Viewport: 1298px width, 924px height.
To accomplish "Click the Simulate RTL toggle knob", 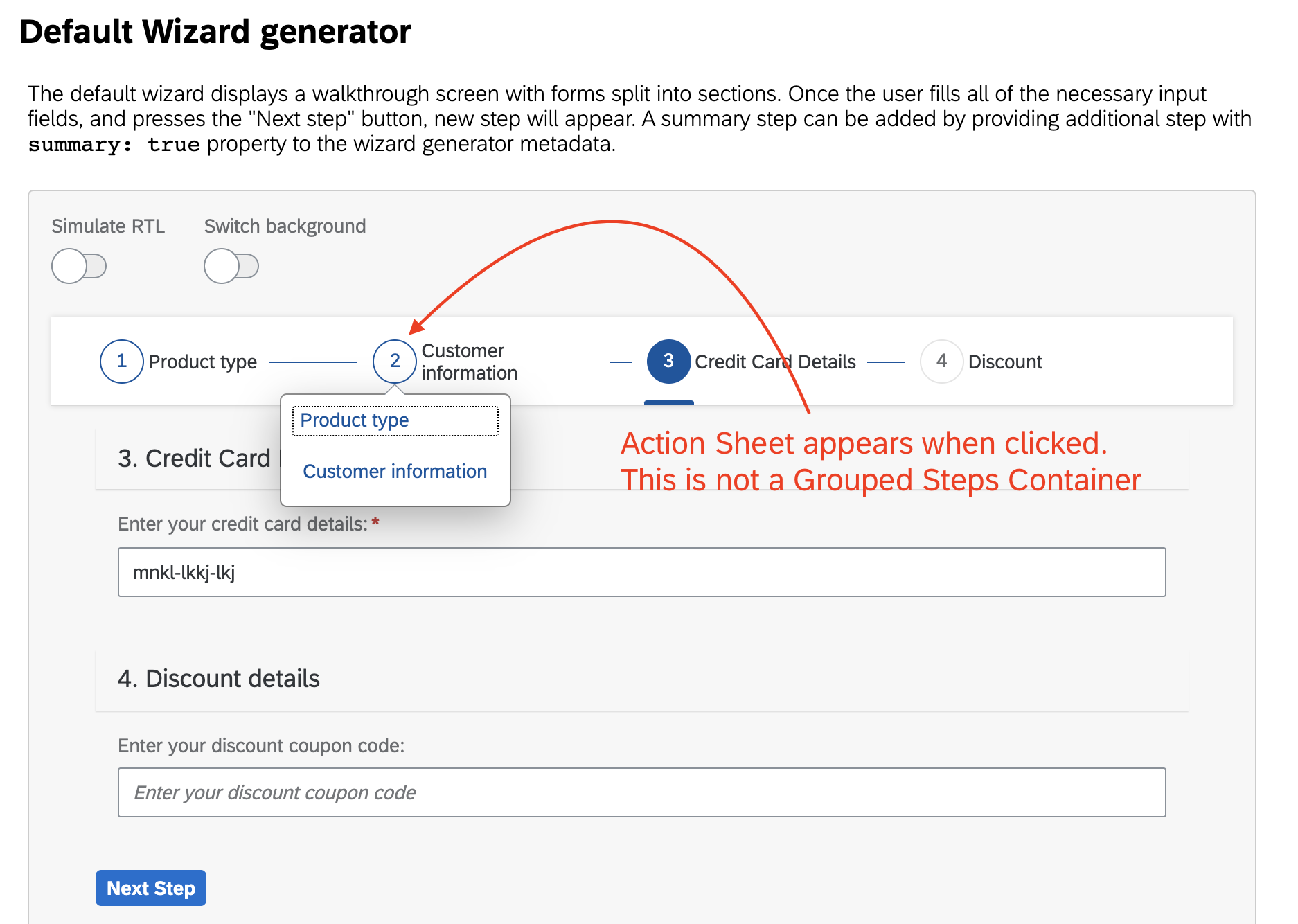I will [69, 265].
